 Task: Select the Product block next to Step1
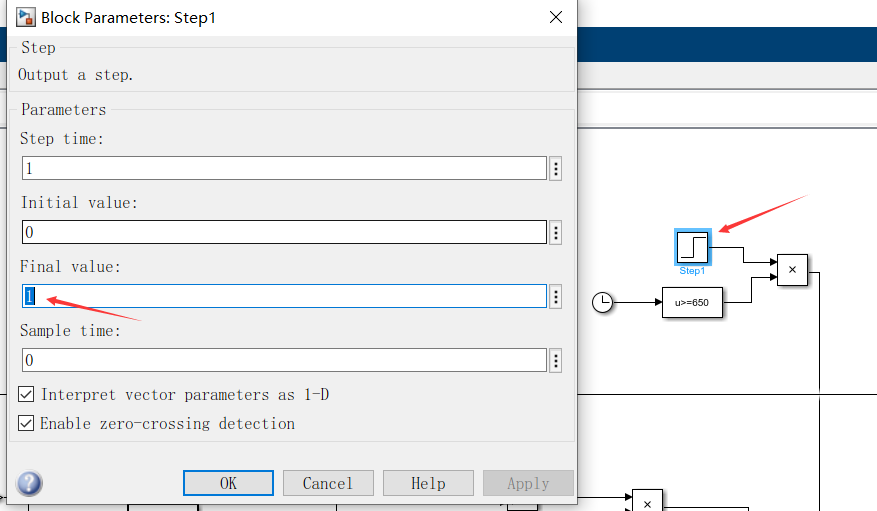click(792, 269)
